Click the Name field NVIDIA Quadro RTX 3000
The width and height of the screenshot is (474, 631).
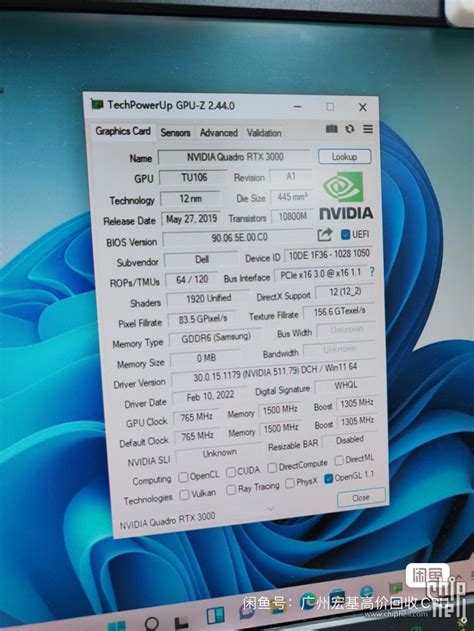(235, 157)
